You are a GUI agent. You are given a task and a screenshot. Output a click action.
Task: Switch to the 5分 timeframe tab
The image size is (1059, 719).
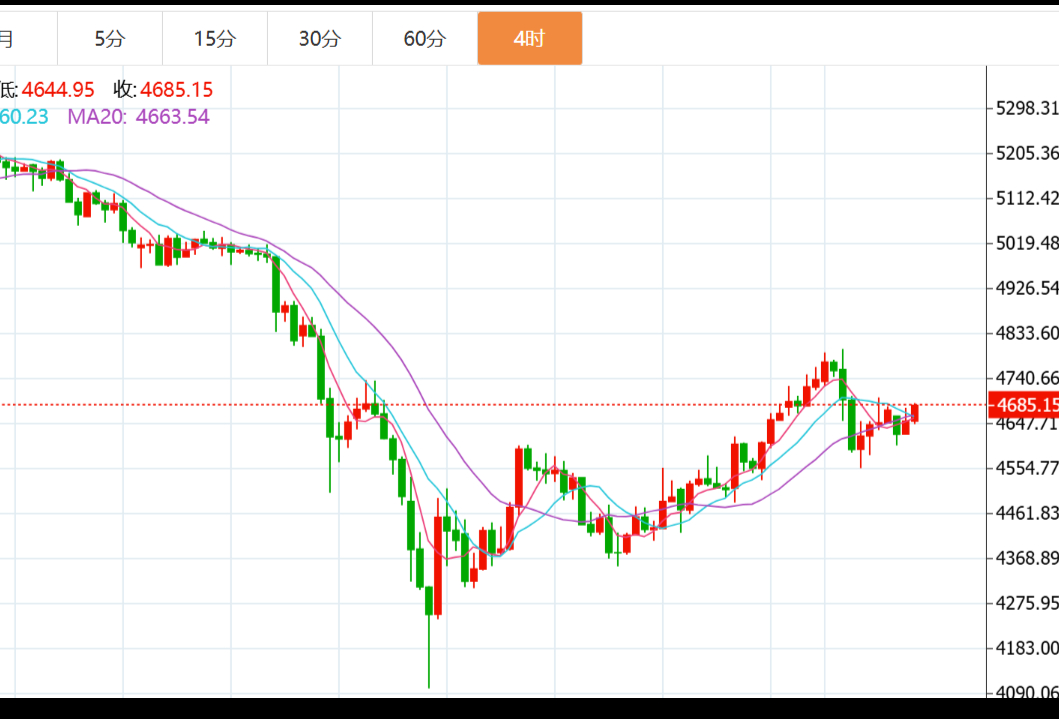(x=110, y=39)
